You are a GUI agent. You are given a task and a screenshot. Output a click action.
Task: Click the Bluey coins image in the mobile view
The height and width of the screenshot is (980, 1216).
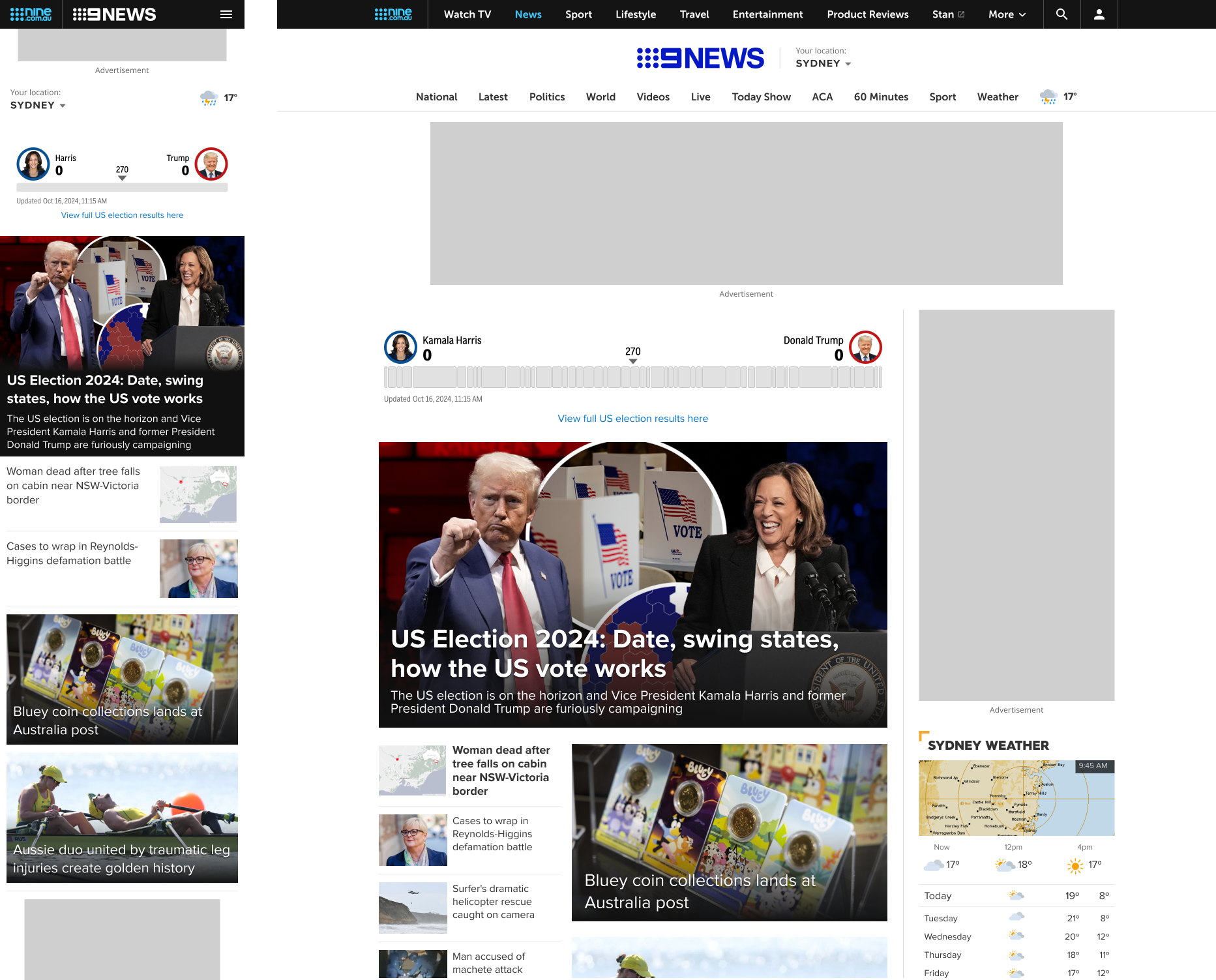pos(122,679)
